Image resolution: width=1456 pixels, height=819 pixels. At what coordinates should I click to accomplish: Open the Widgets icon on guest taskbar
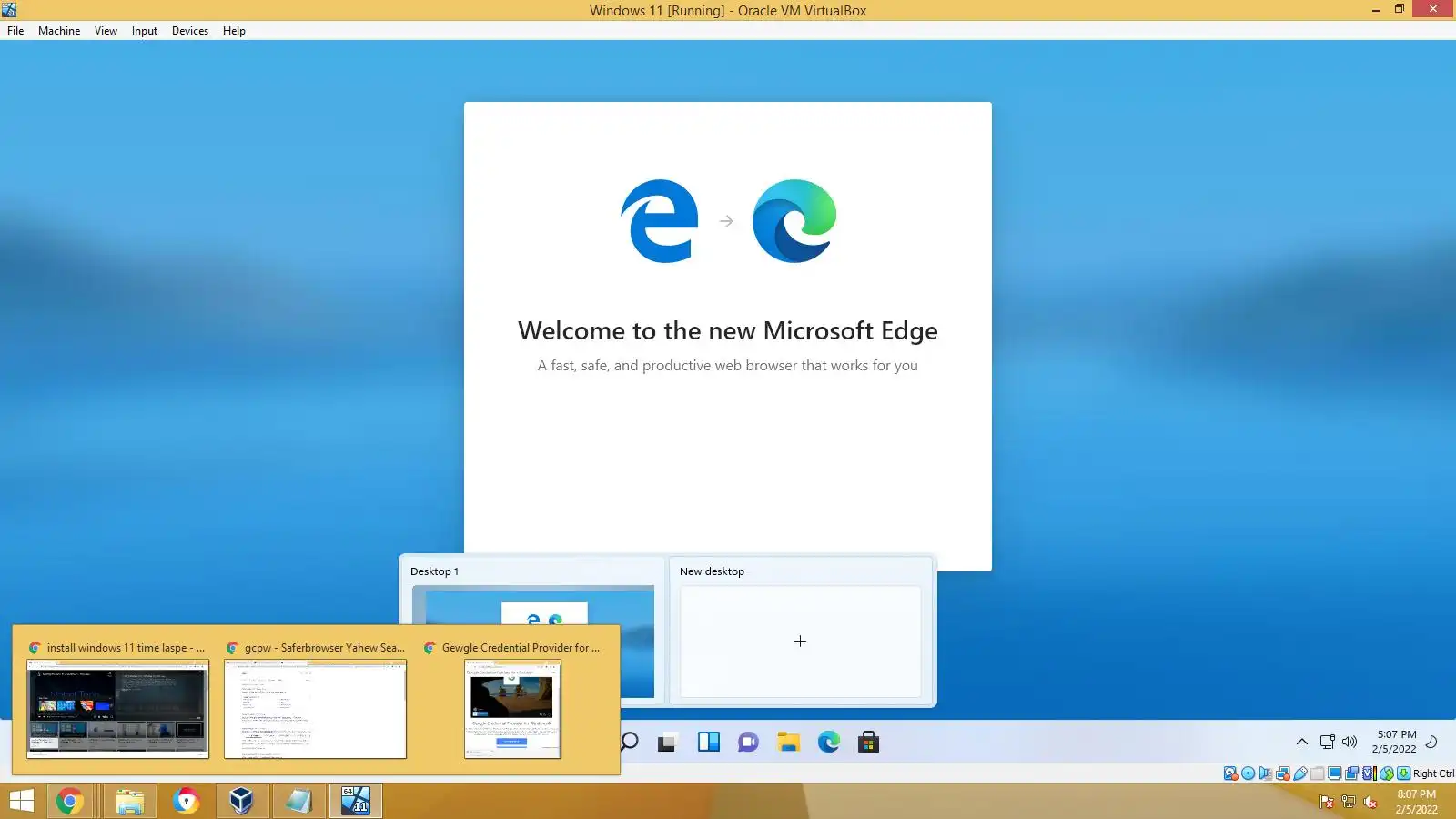coord(708,743)
